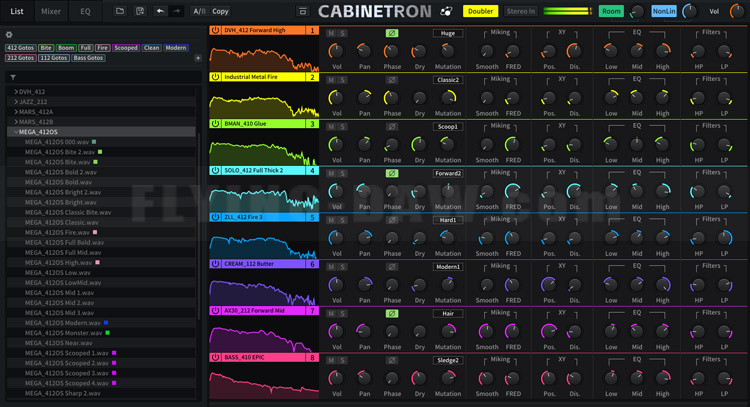
Task: Toggle power for AX30_212 Forward Mid slot
Action: 215,311
